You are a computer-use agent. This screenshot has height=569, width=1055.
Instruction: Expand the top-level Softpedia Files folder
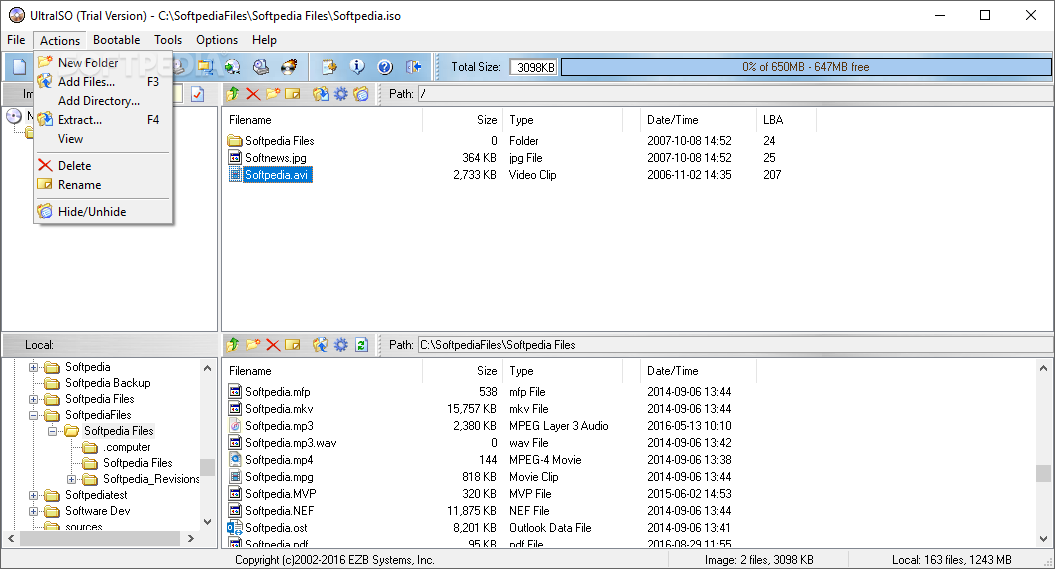[33, 400]
